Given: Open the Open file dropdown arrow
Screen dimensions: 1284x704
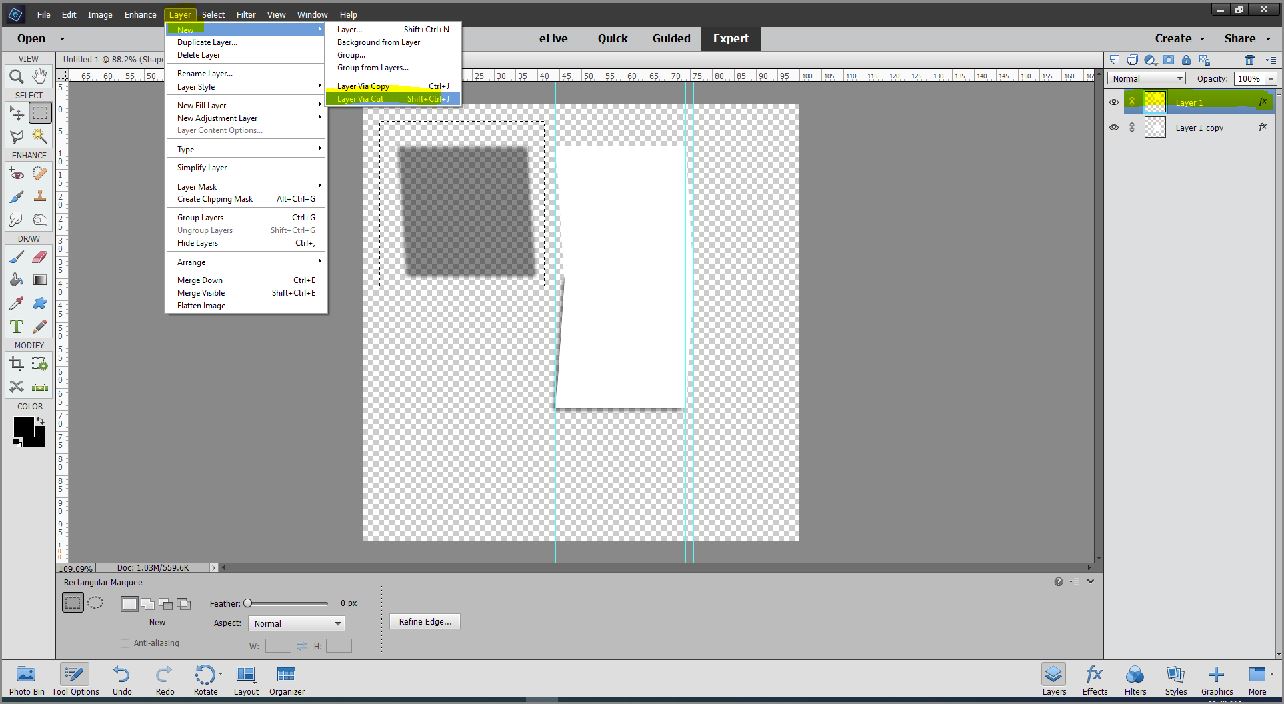Looking at the screenshot, I should point(62,39).
